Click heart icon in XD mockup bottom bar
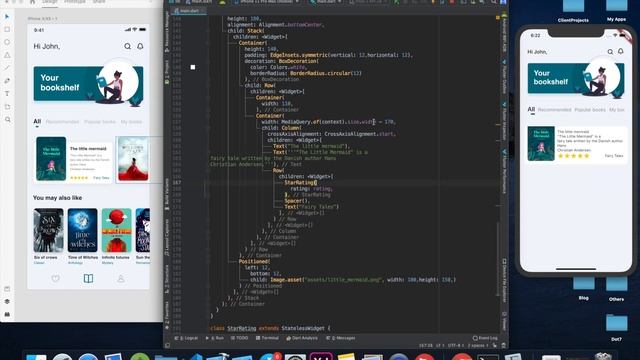The width and height of the screenshot is (640, 360). point(56,278)
